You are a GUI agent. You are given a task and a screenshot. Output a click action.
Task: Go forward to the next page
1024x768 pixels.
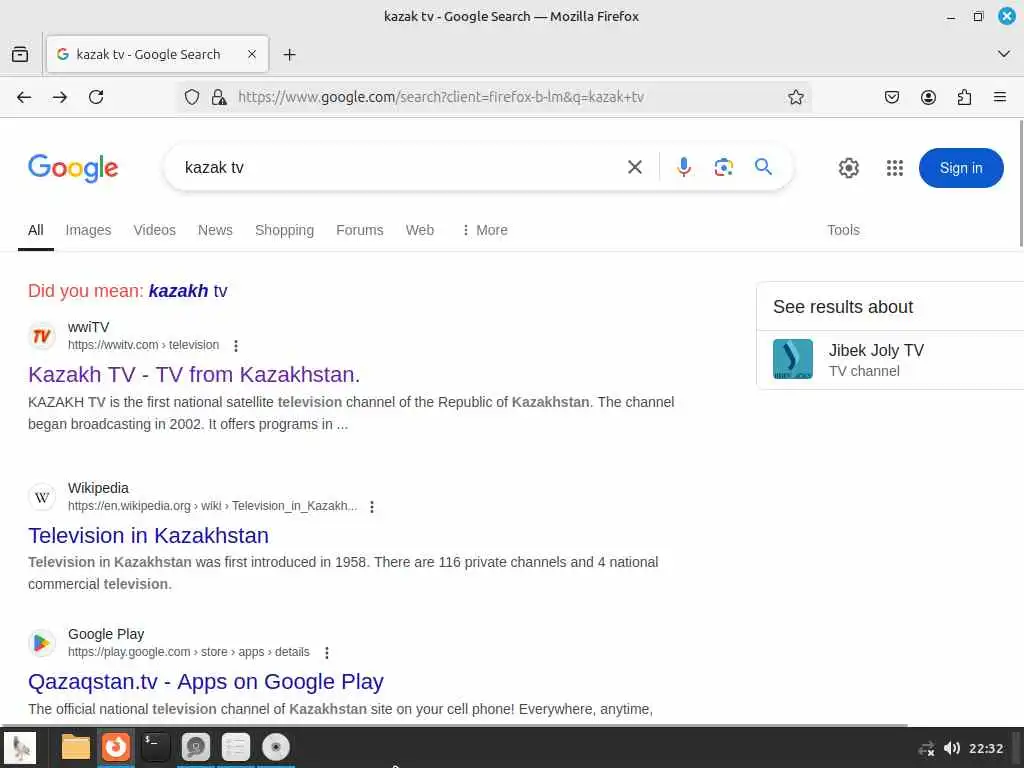pos(60,97)
